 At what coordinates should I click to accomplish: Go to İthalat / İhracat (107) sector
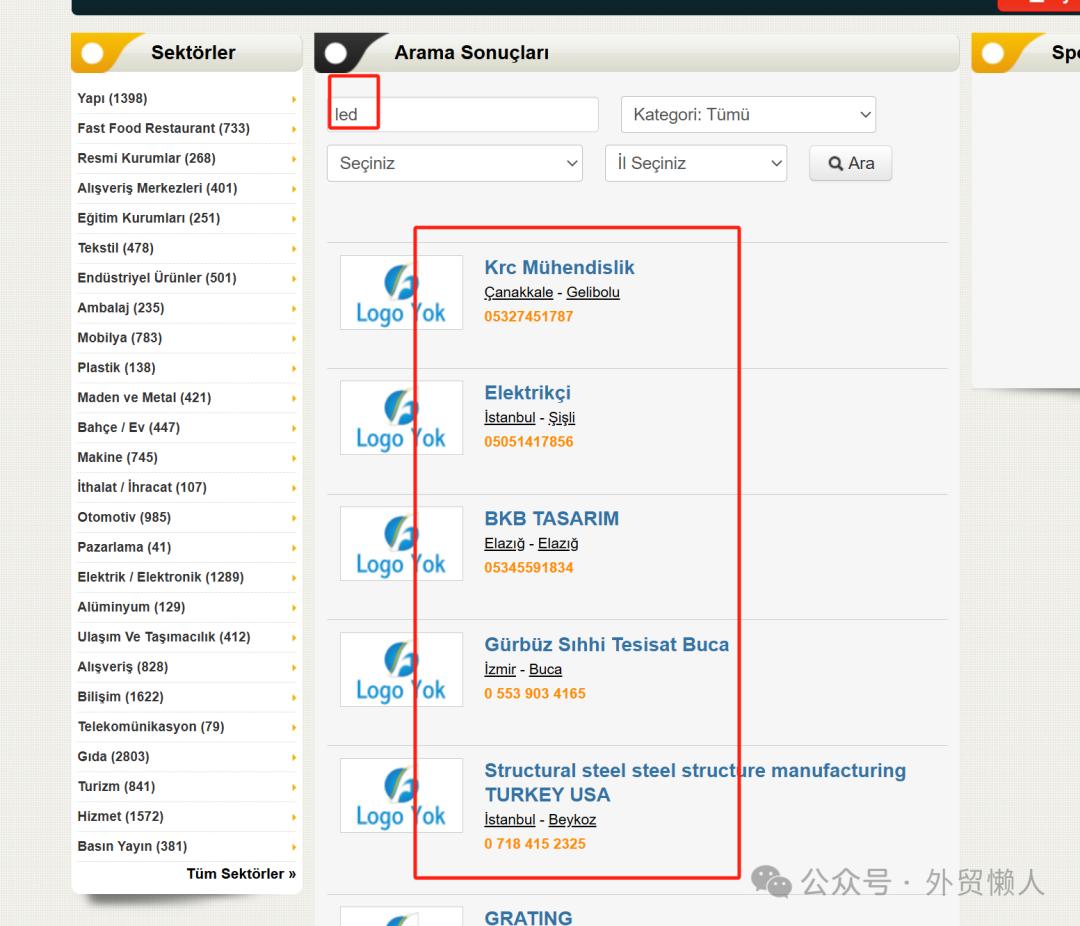click(x=142, y=487)
